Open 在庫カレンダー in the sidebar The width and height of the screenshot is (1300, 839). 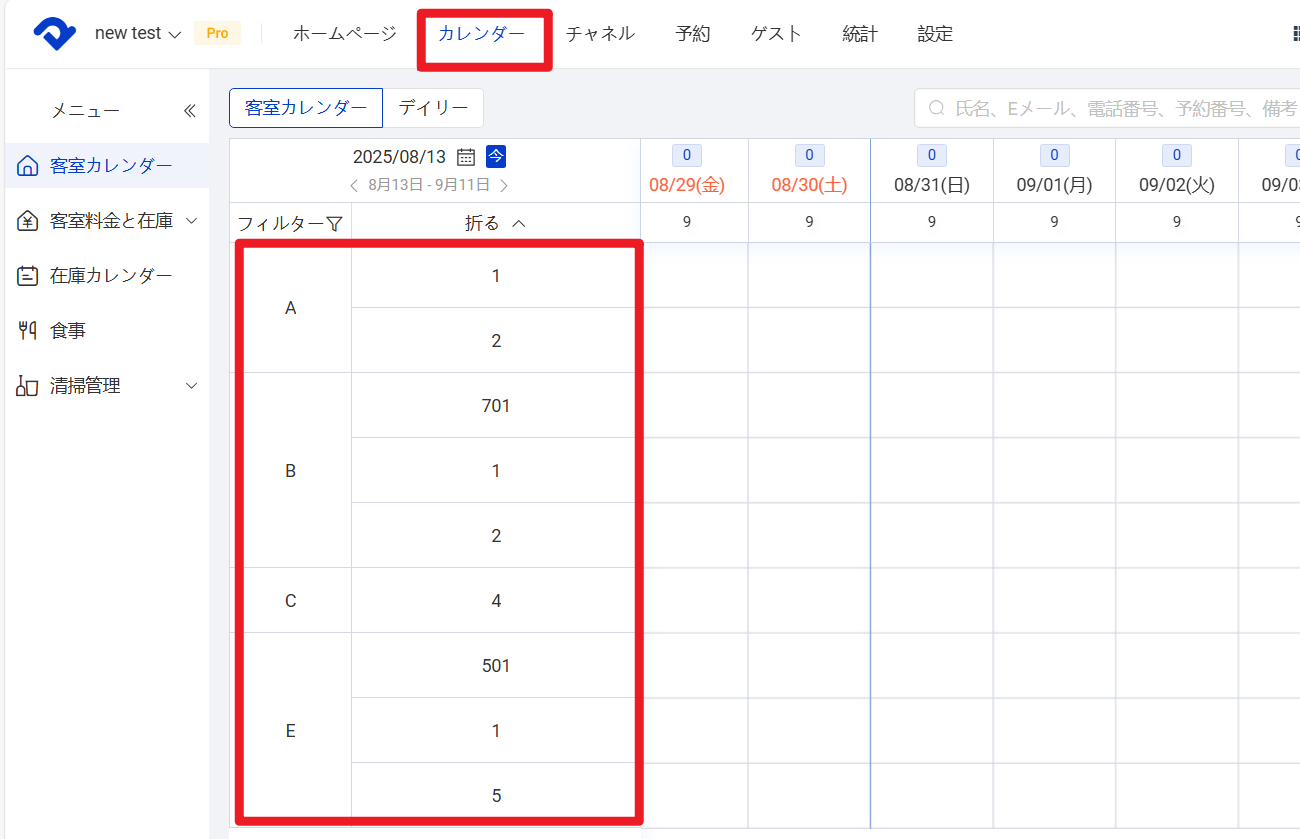coord(110,276)
